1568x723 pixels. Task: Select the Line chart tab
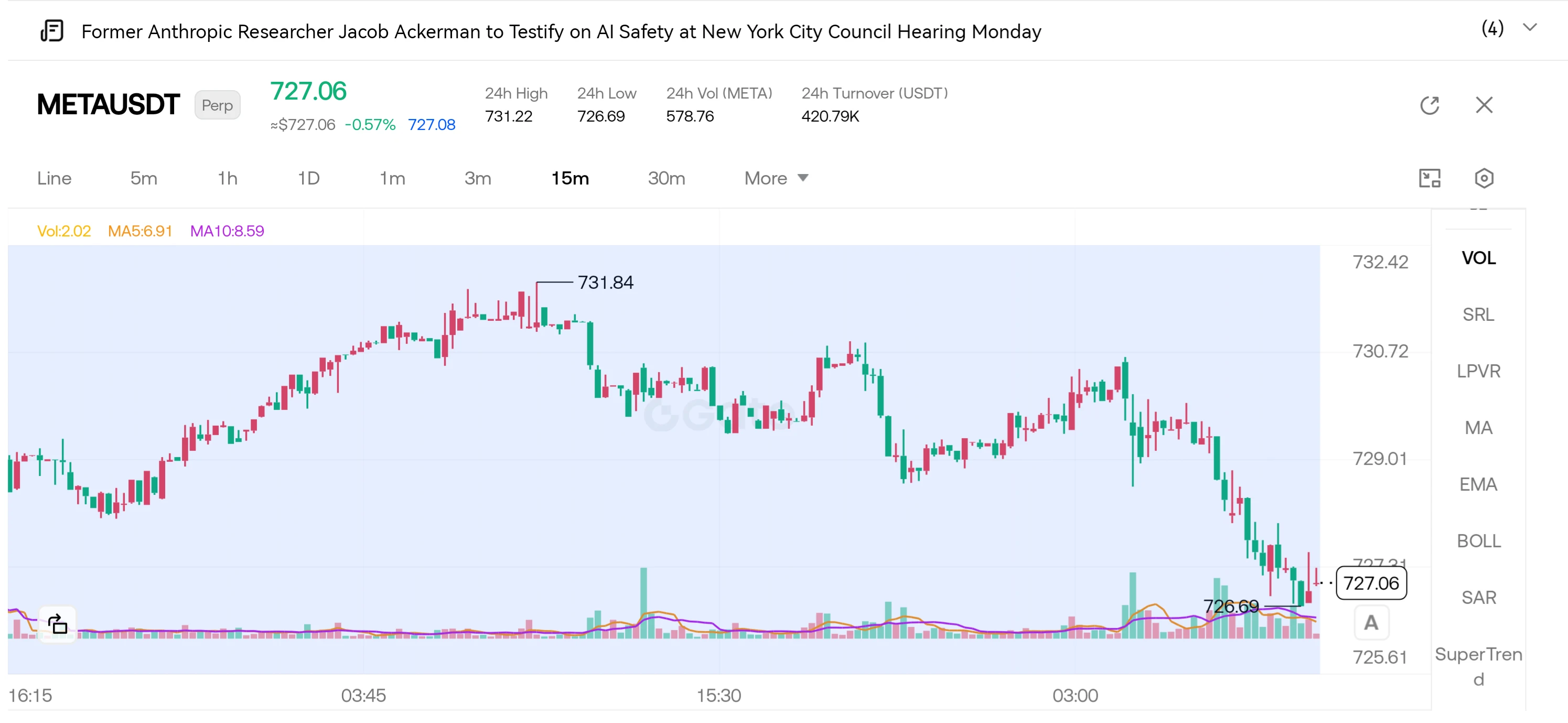click(54, 178)
